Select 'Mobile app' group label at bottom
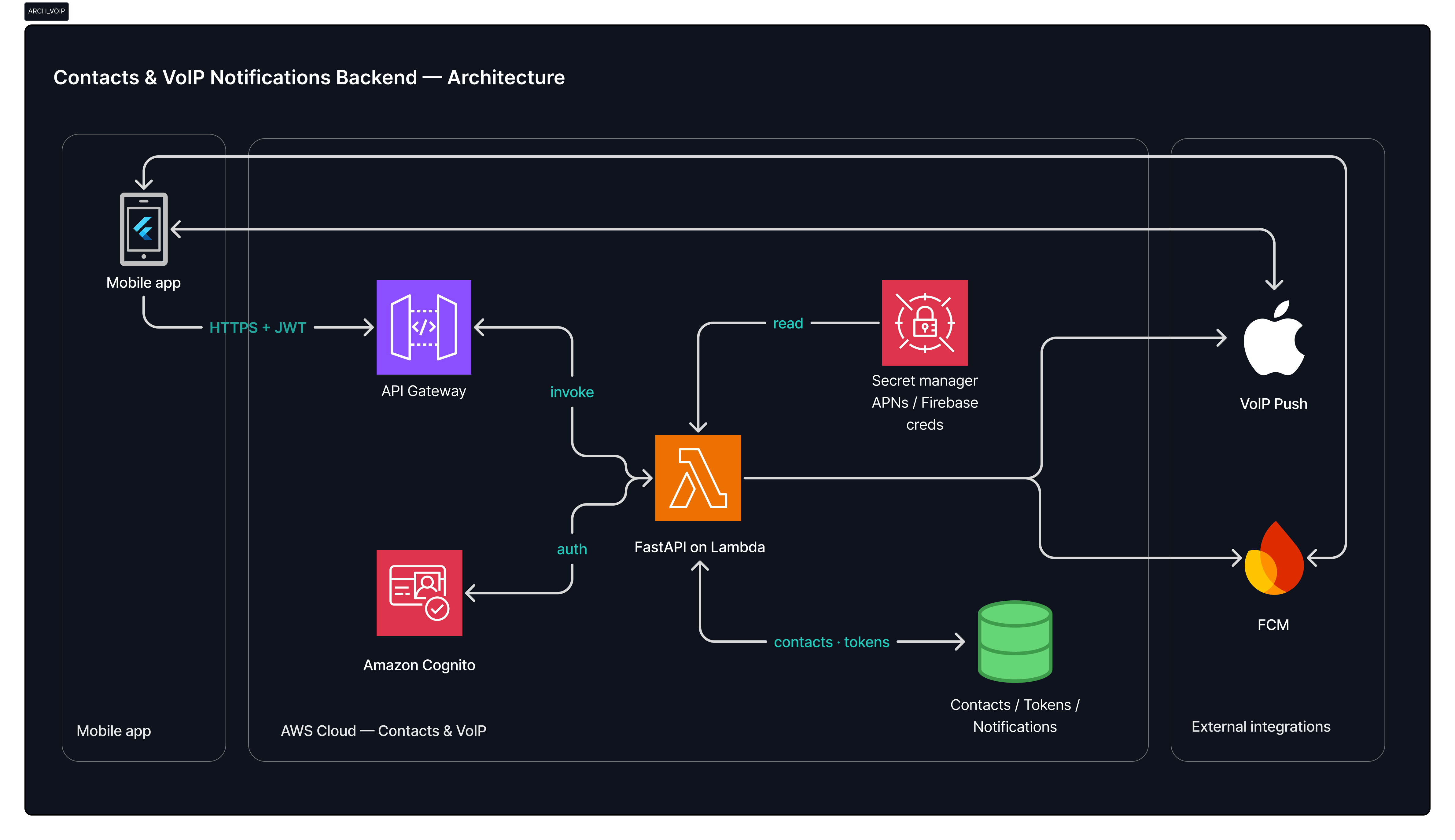Image resolution: width=1455 pixels, height=840 pixels. pyautogui.click(x=114, y=731)
